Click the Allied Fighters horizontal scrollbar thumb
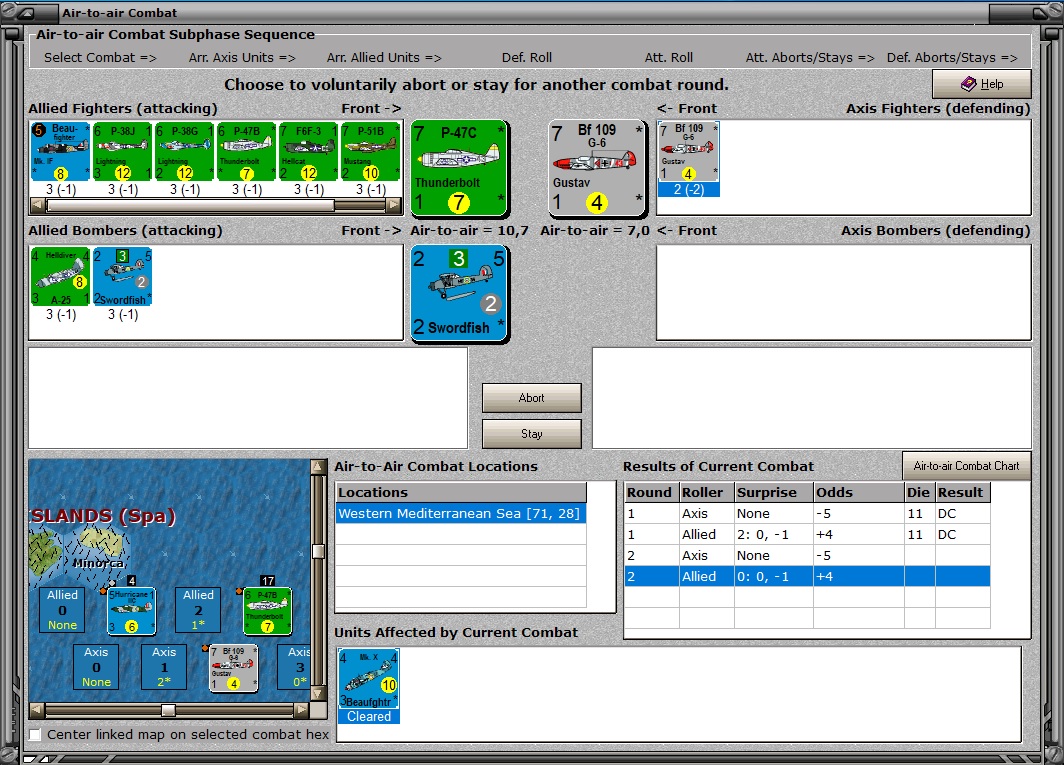 [x=190, y=204]
